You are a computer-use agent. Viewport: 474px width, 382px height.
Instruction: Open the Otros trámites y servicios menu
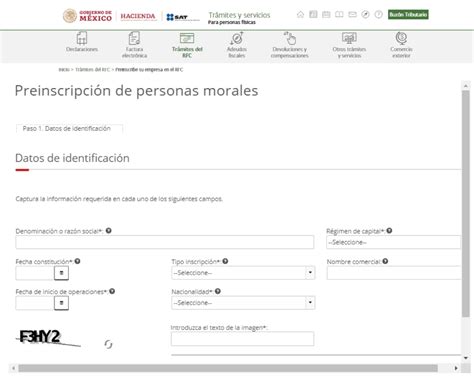click(x=349, y=45)
